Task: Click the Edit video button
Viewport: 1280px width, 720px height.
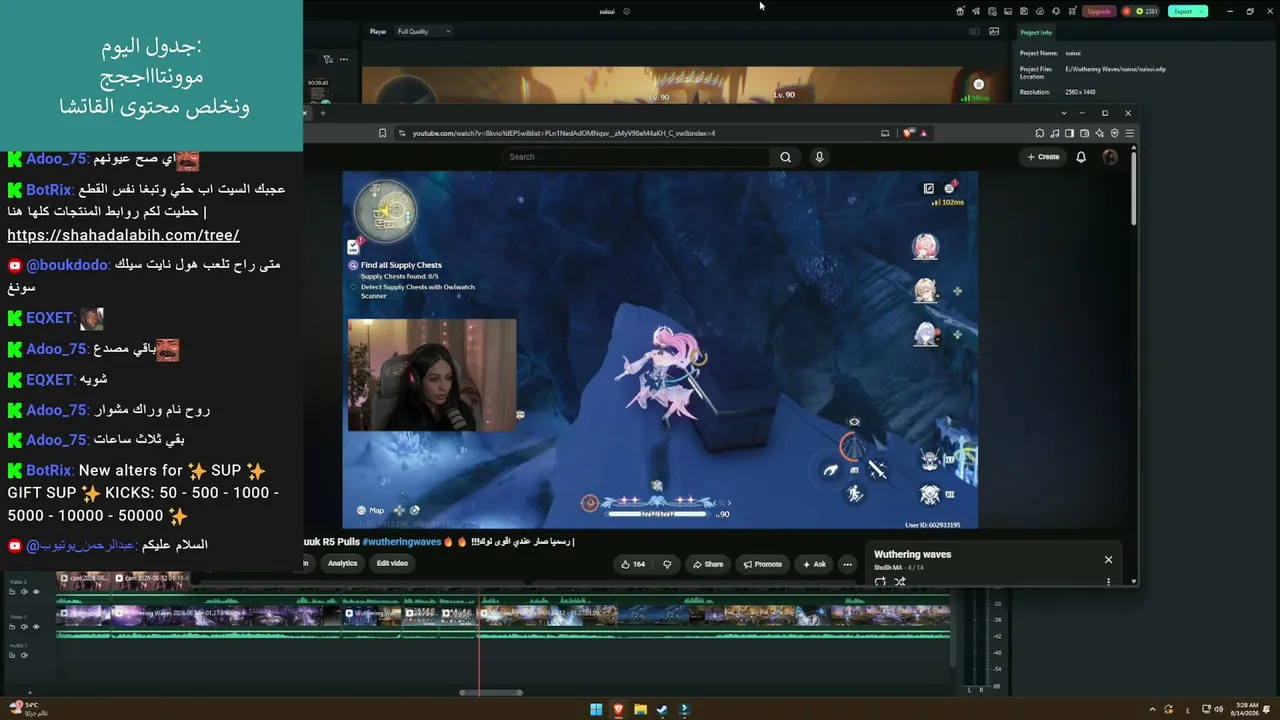Action: pyautogui.click(x=392, y=563)
